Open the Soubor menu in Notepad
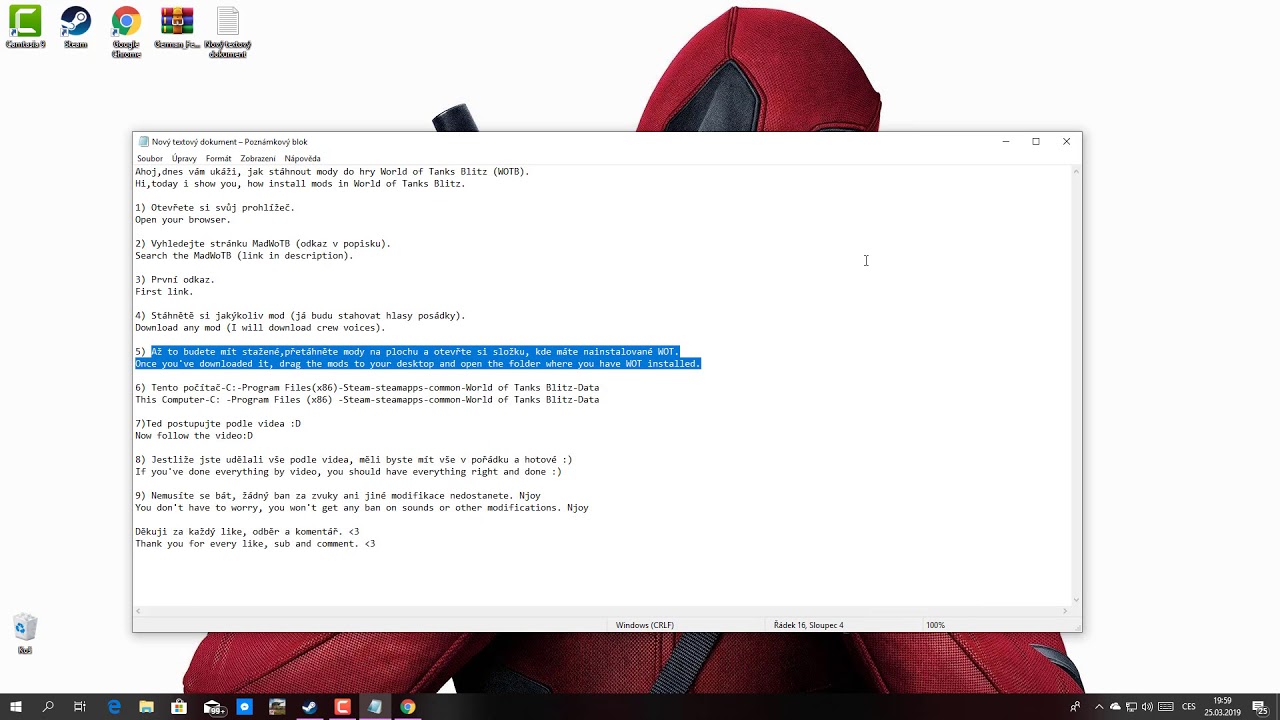This screenshot has width=1280, height=720. (150, 158)
